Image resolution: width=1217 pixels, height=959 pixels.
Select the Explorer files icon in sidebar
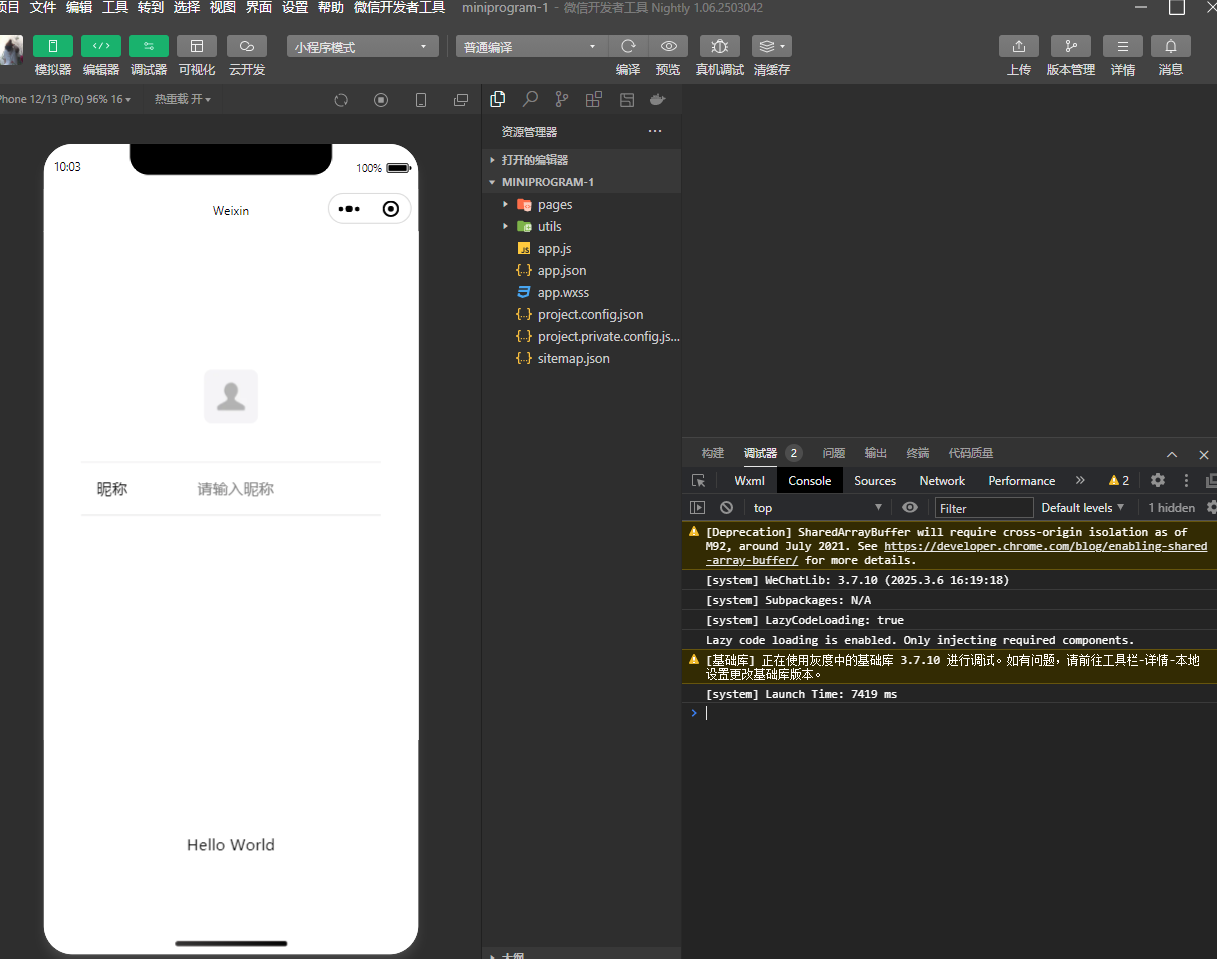pyautogui.click(x=498, y=99)
